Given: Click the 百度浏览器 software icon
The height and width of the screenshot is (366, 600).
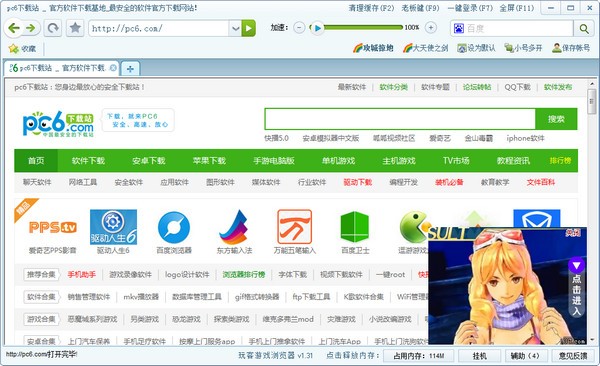Looking at the screenshot, I should click(x=174, y=228).
